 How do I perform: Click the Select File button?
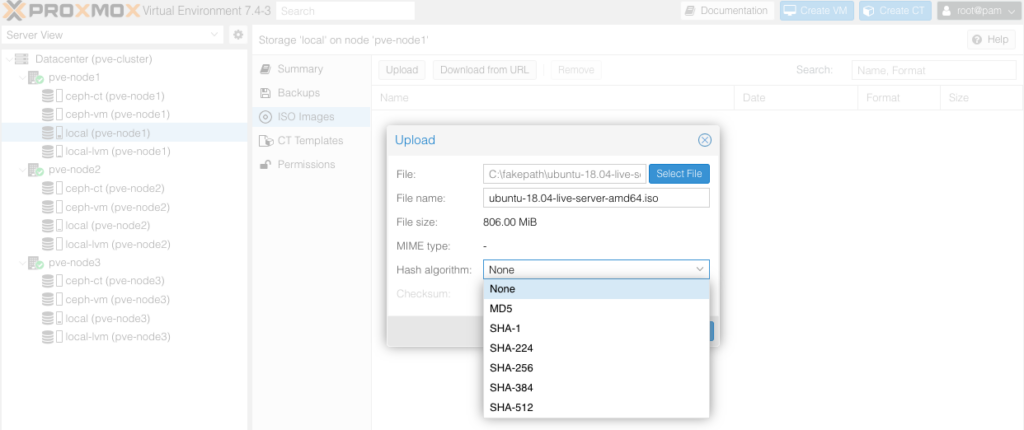679,174
